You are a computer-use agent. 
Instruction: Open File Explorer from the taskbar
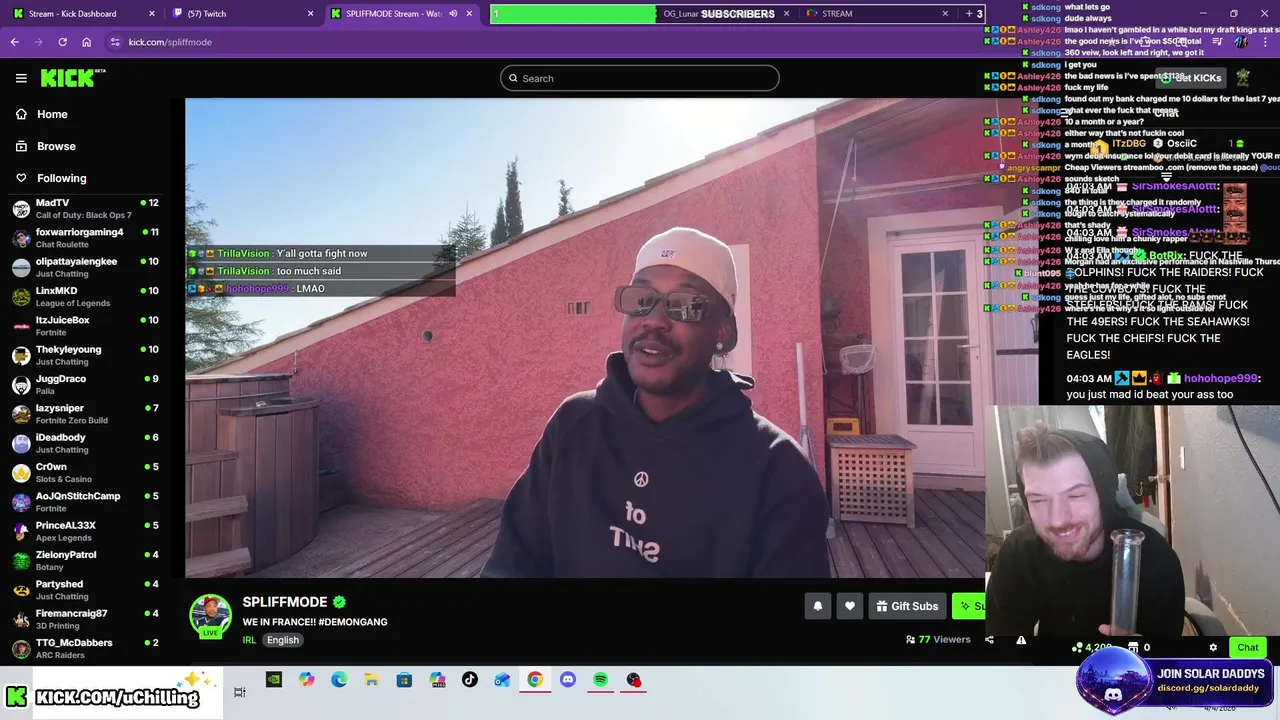[x=371, y=680]
